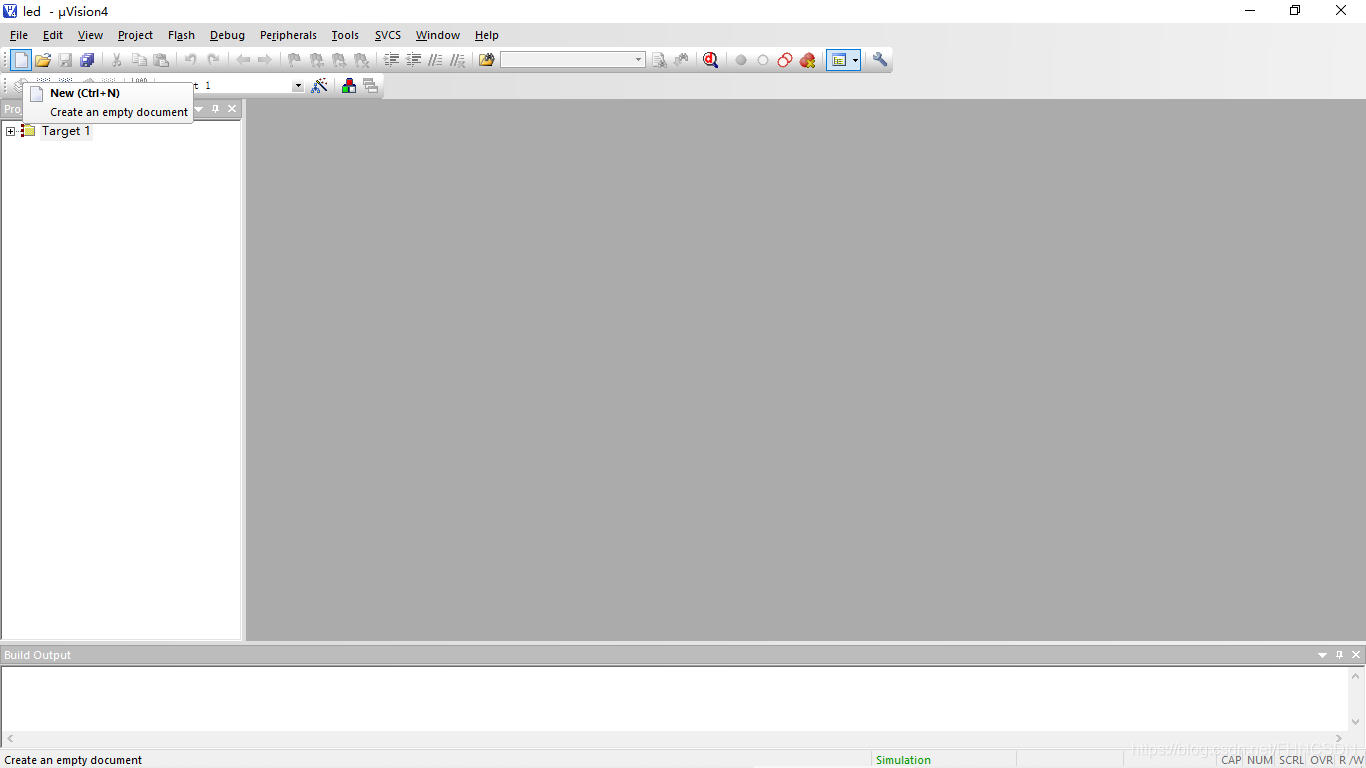1366x768 pixels.
Task: Click the Manage Components colored blocks icon
Action: click(x=348, y=86)
